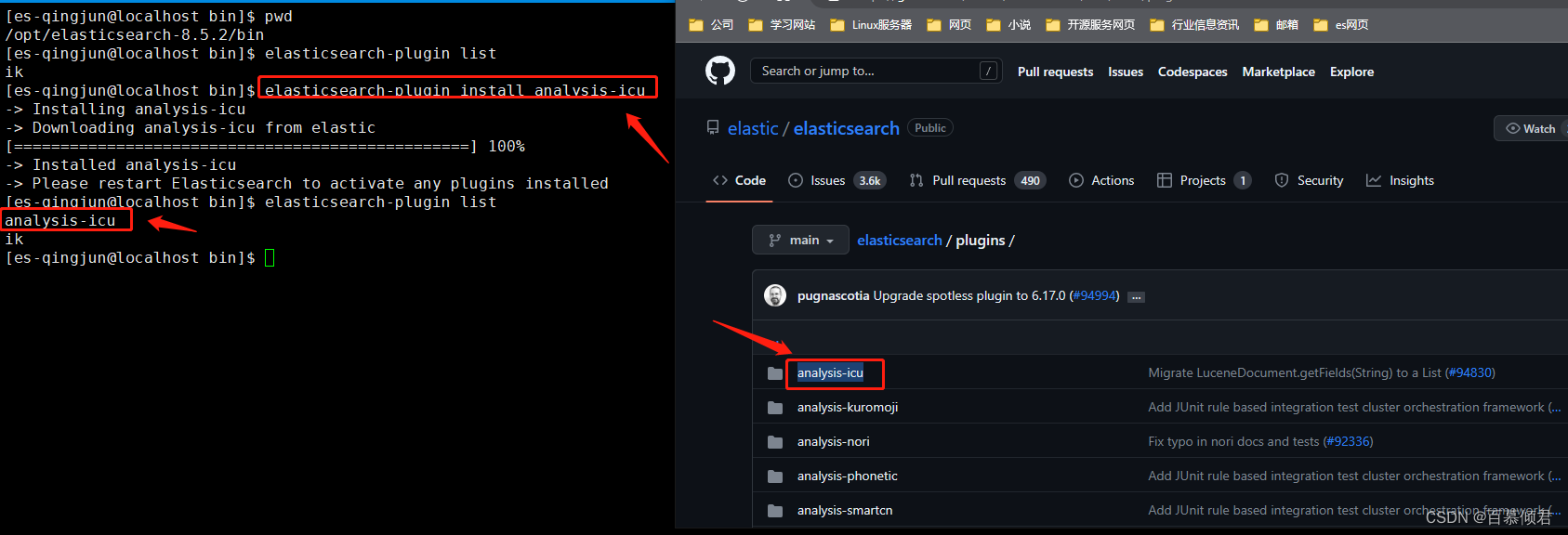Open the analysis-nori folder
This screenshot has width=1568, height=535.
[834, 441]
